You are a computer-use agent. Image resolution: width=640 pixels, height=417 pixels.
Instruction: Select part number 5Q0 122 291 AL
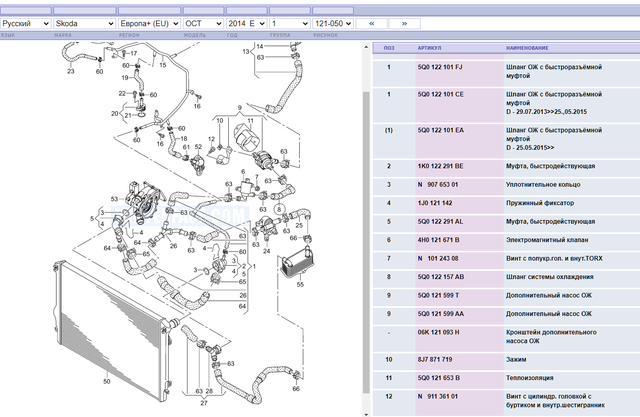(440, 222)
